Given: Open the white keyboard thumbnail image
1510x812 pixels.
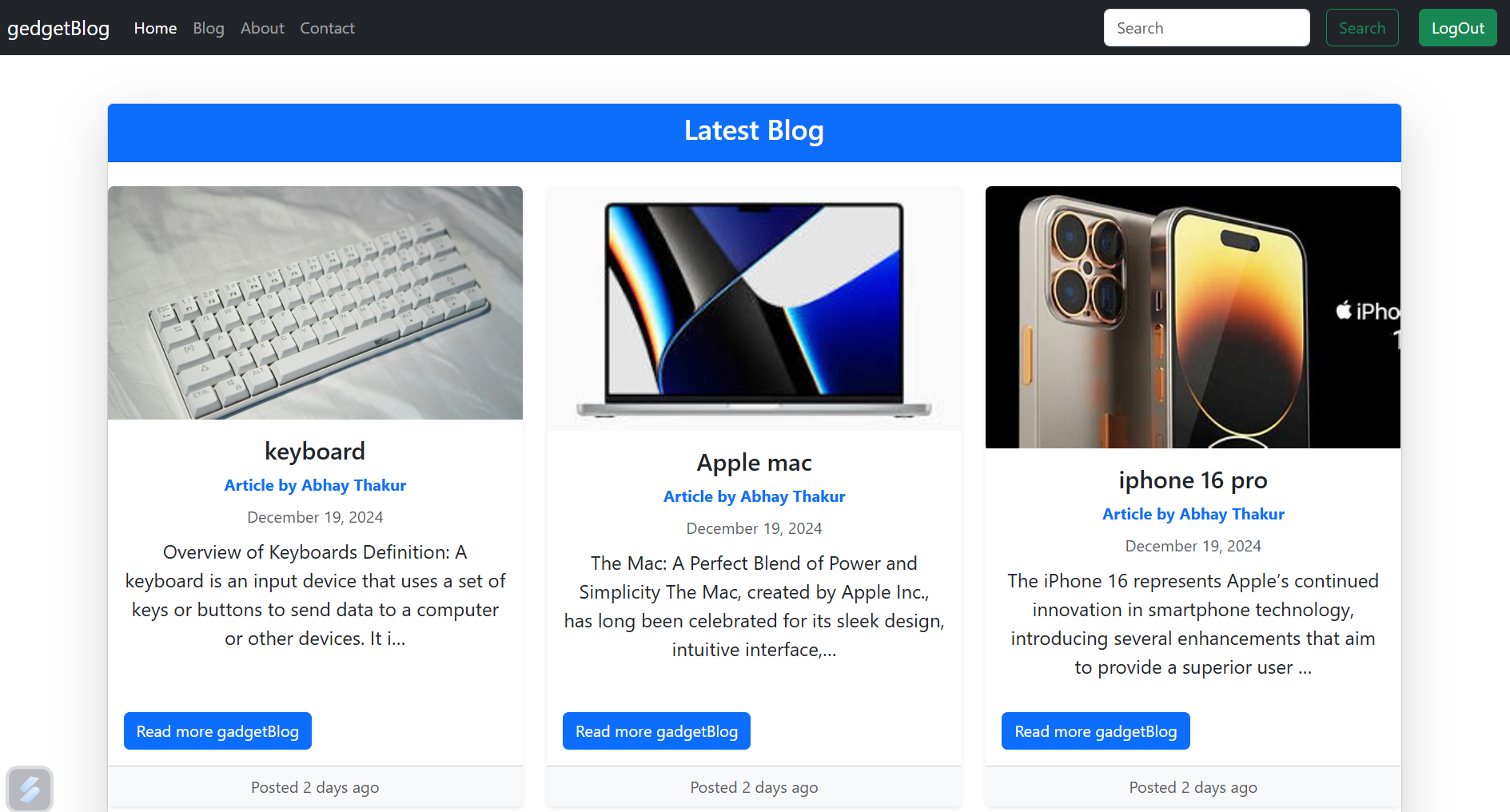Looking at the screenshot, I should [315, 303].
